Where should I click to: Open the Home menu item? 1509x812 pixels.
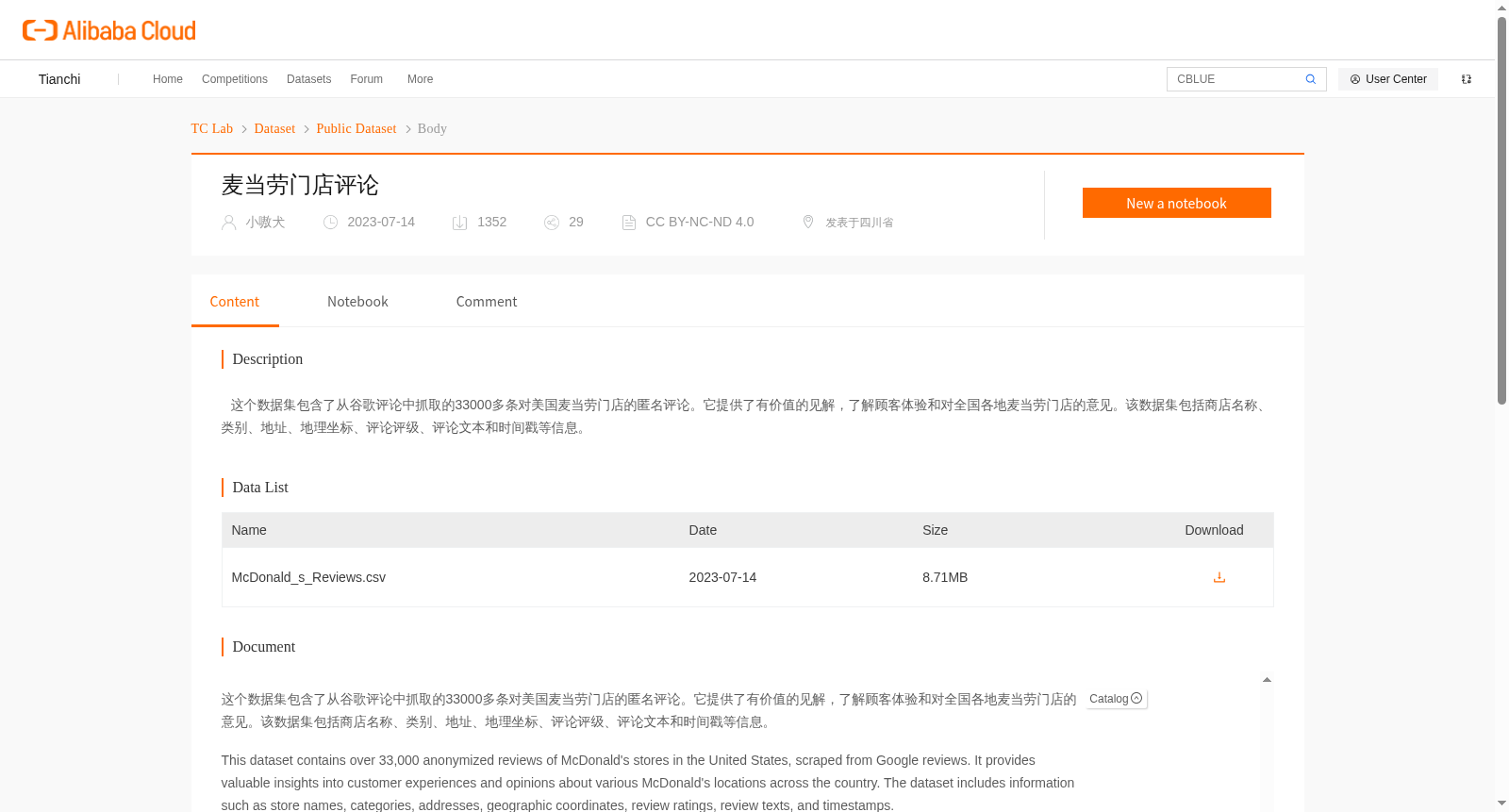[x=168, y=79]
